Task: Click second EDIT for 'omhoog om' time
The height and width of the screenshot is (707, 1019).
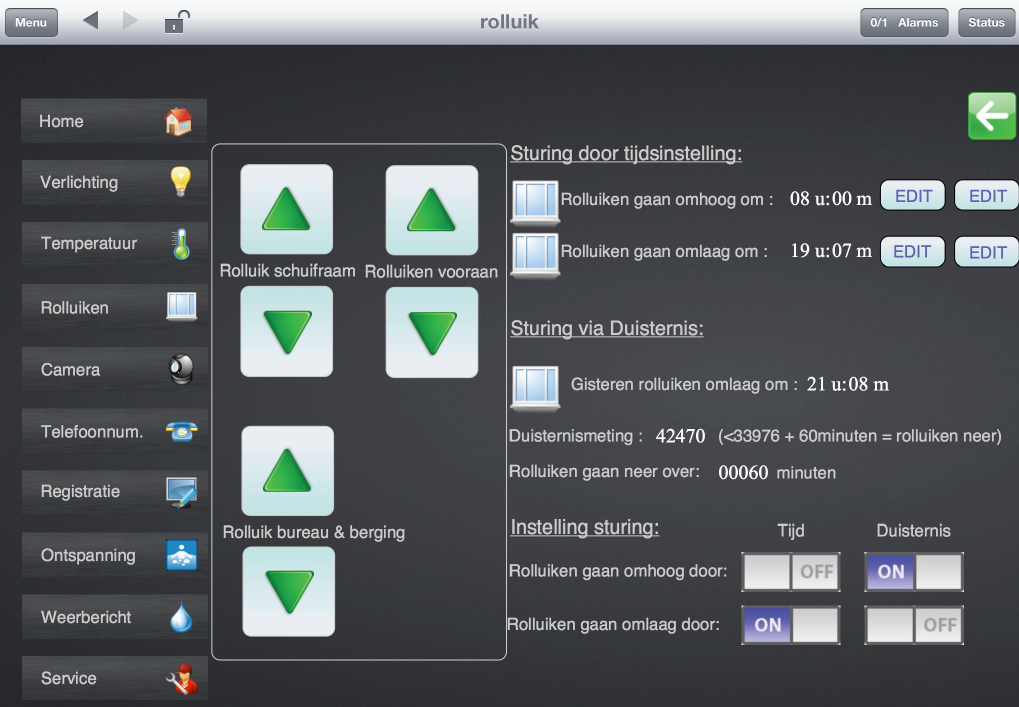Action: pos(987,196)
